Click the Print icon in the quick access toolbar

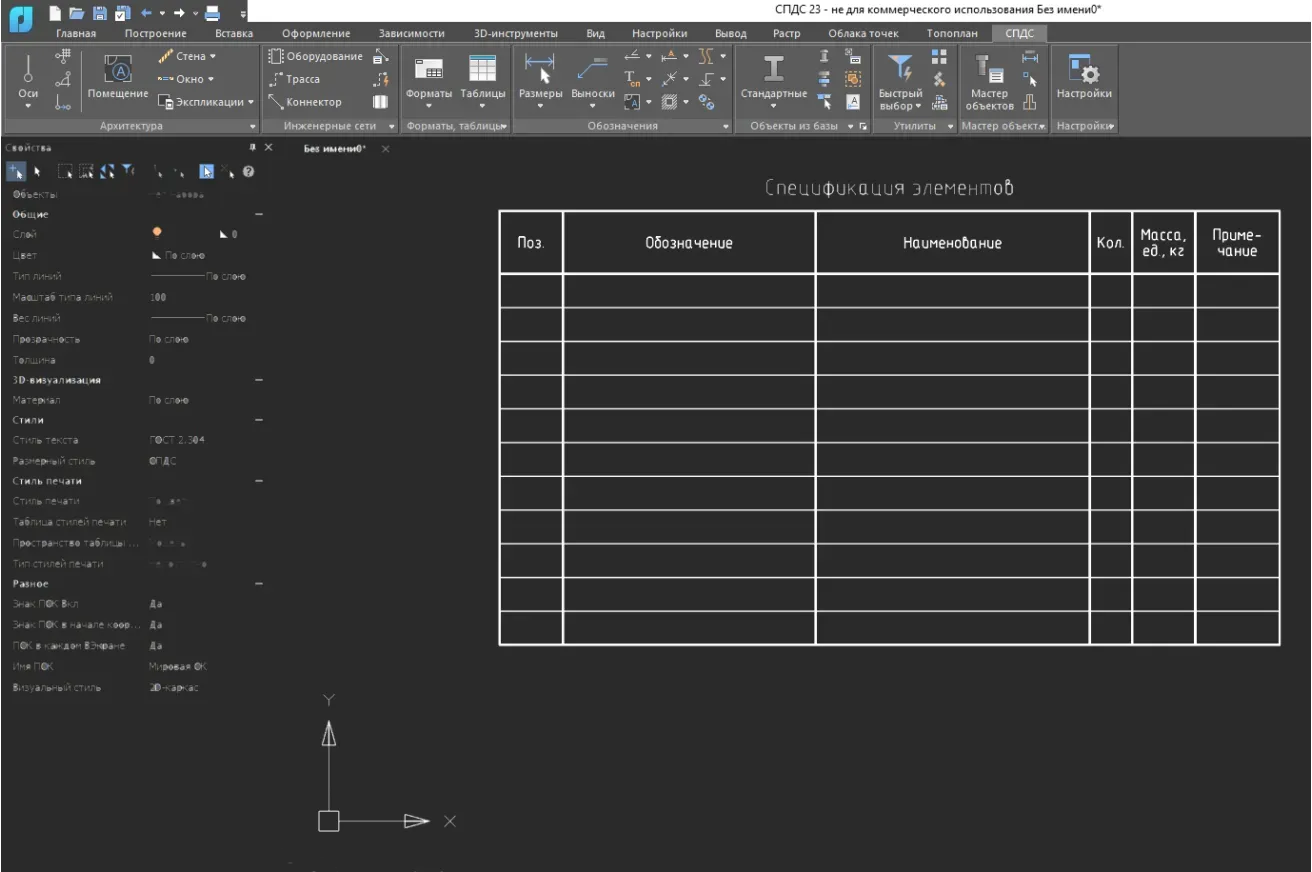coord(212,13)
